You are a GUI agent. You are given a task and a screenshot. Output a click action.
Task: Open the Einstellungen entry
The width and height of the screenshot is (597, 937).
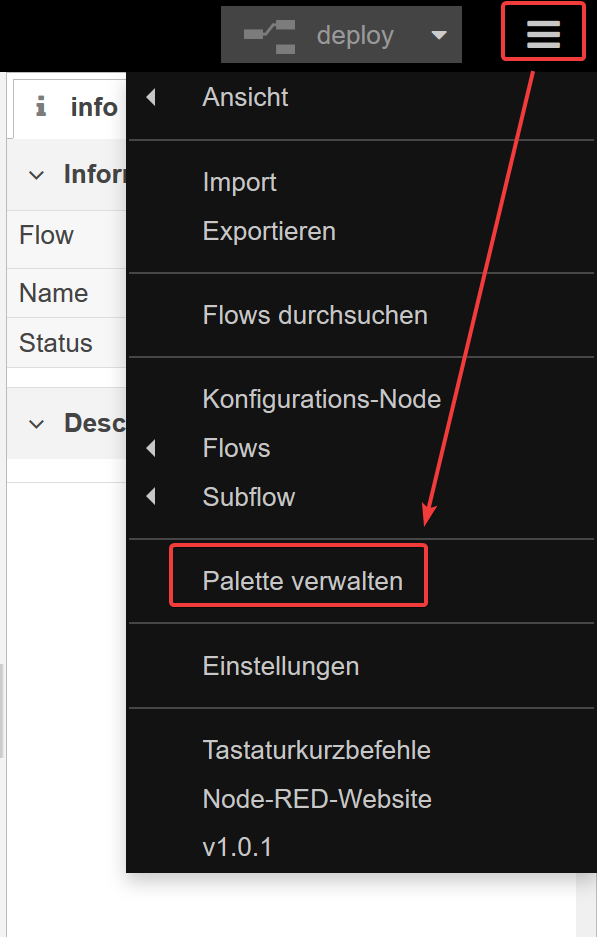point(281,665)
